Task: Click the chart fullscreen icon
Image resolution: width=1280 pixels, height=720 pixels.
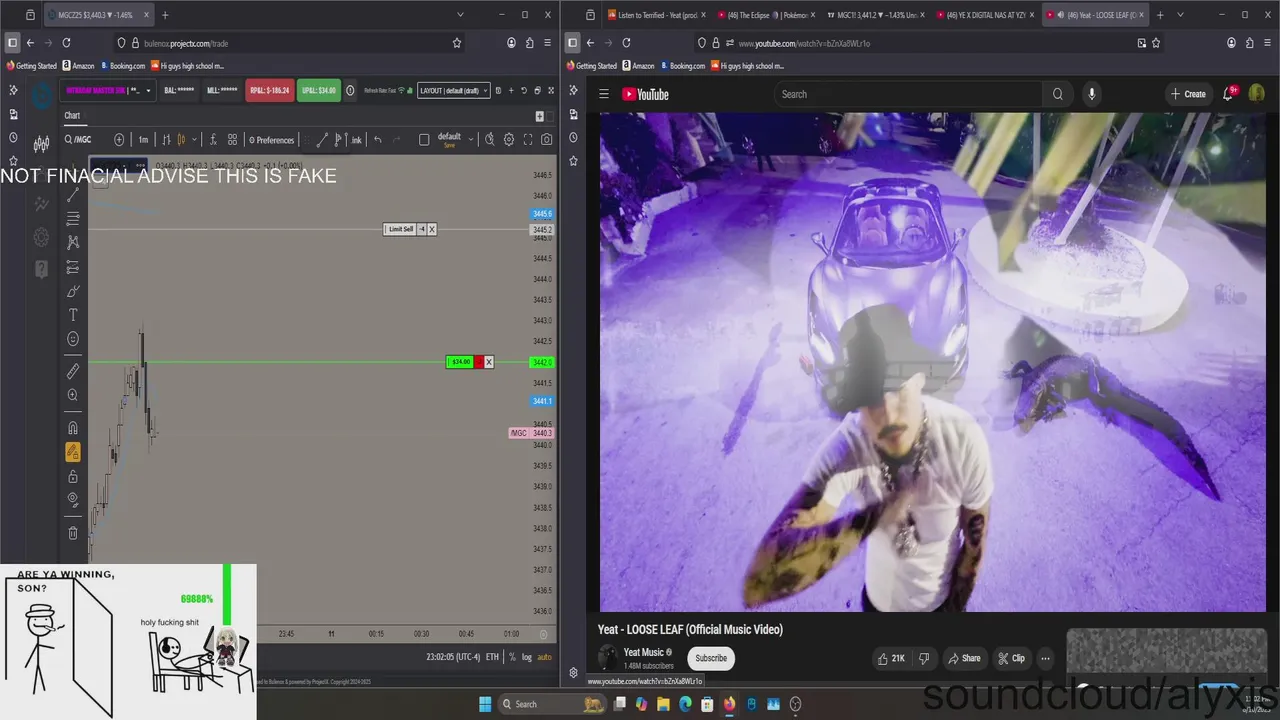Action: click(x=528, y=140)
